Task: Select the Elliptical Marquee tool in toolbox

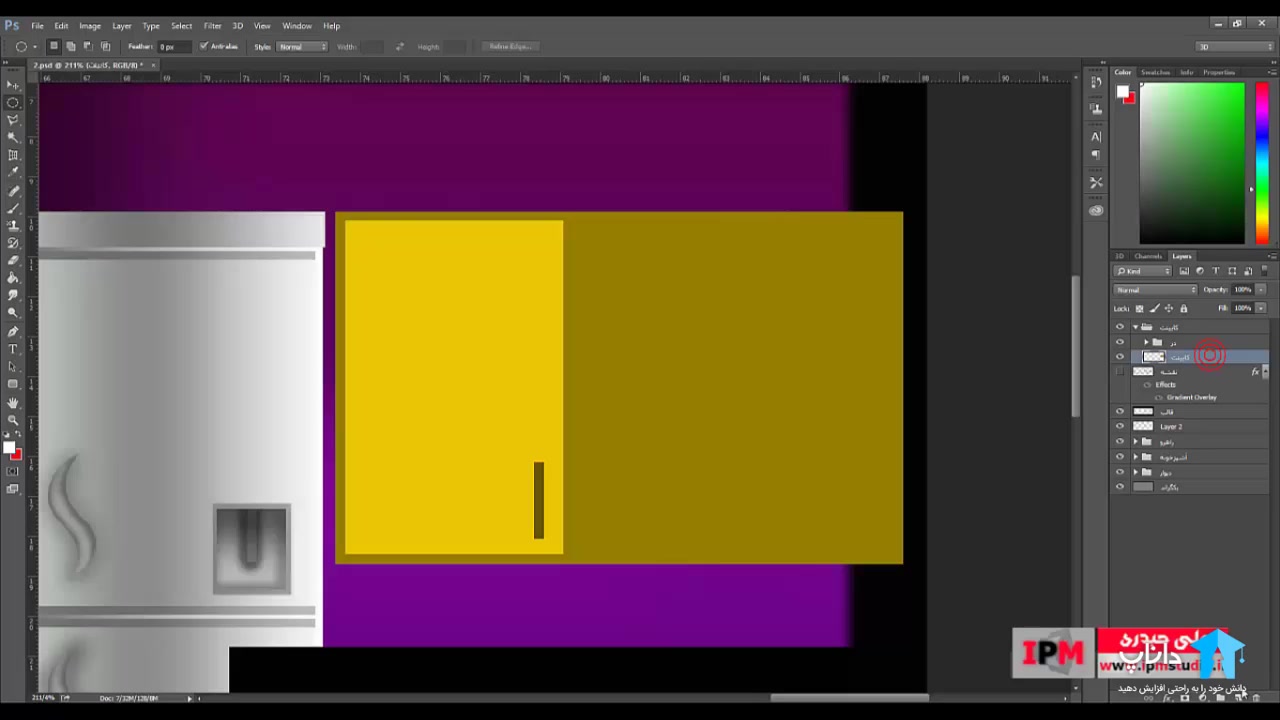Action: (13, 102)
